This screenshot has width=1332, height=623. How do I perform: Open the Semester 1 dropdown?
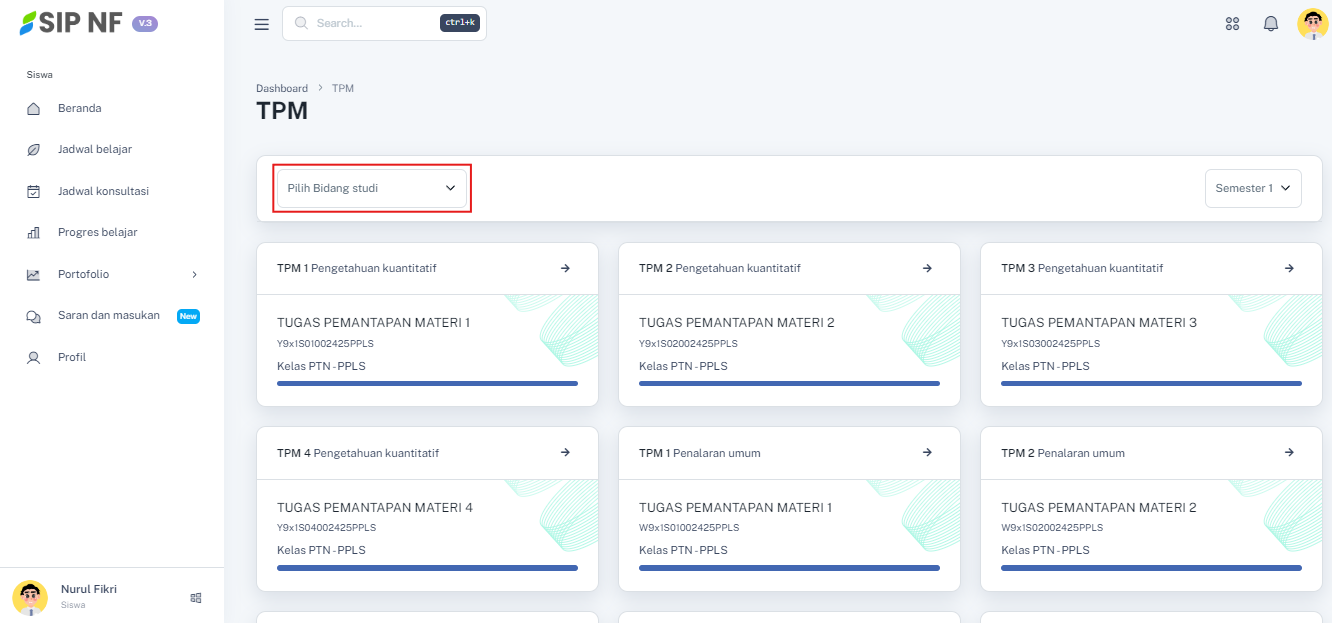click(x=1253, y=188)
